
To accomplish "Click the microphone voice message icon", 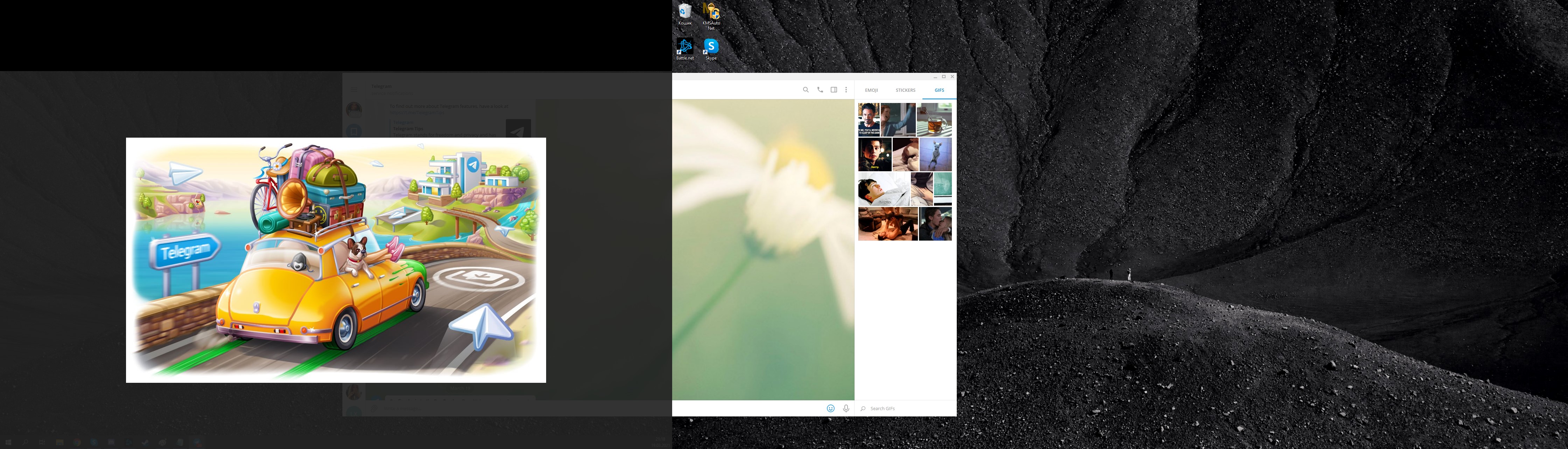I will coord(846,408).
